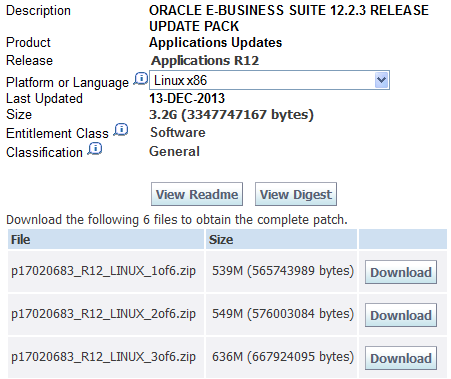Click the View Digest button
451x379 pixels.
tap(296, 194)
